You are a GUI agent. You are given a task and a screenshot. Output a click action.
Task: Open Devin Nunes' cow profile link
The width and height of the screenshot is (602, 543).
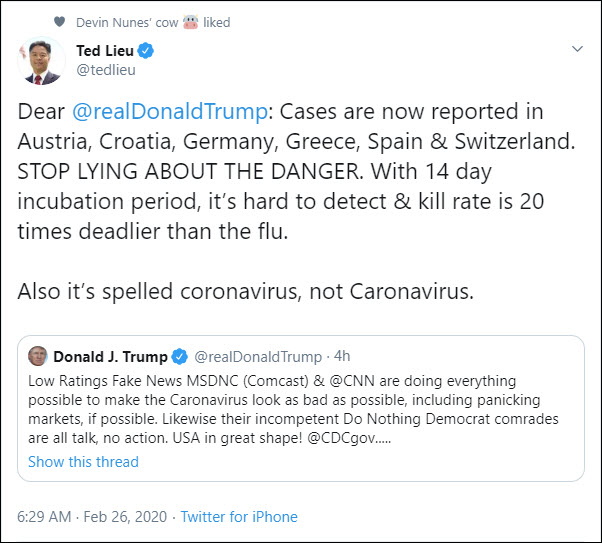[x=125, y=21]
